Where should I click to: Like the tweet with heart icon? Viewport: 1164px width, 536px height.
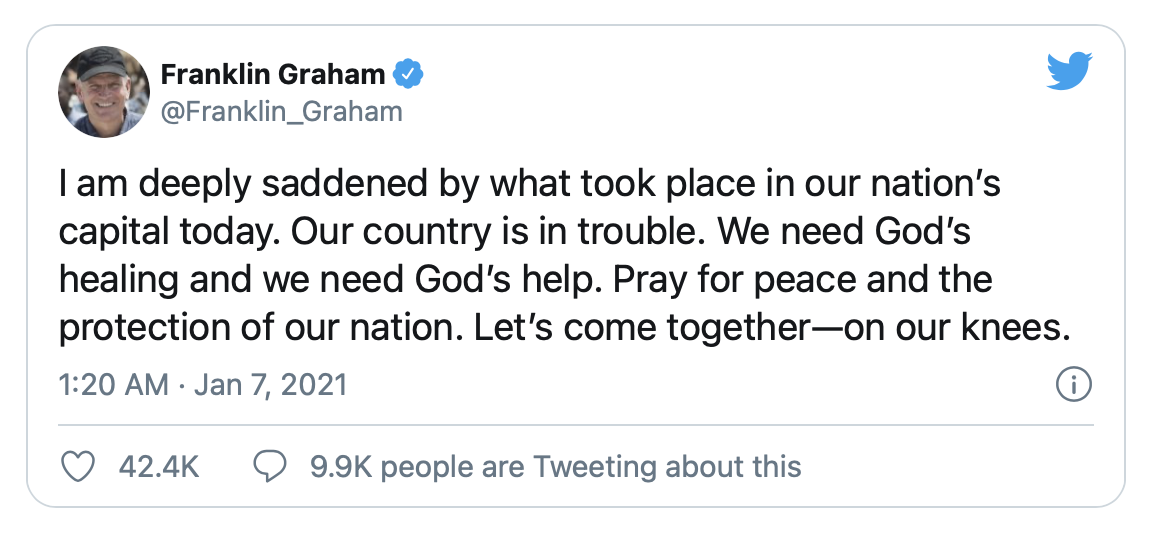[x=78, y=466]
